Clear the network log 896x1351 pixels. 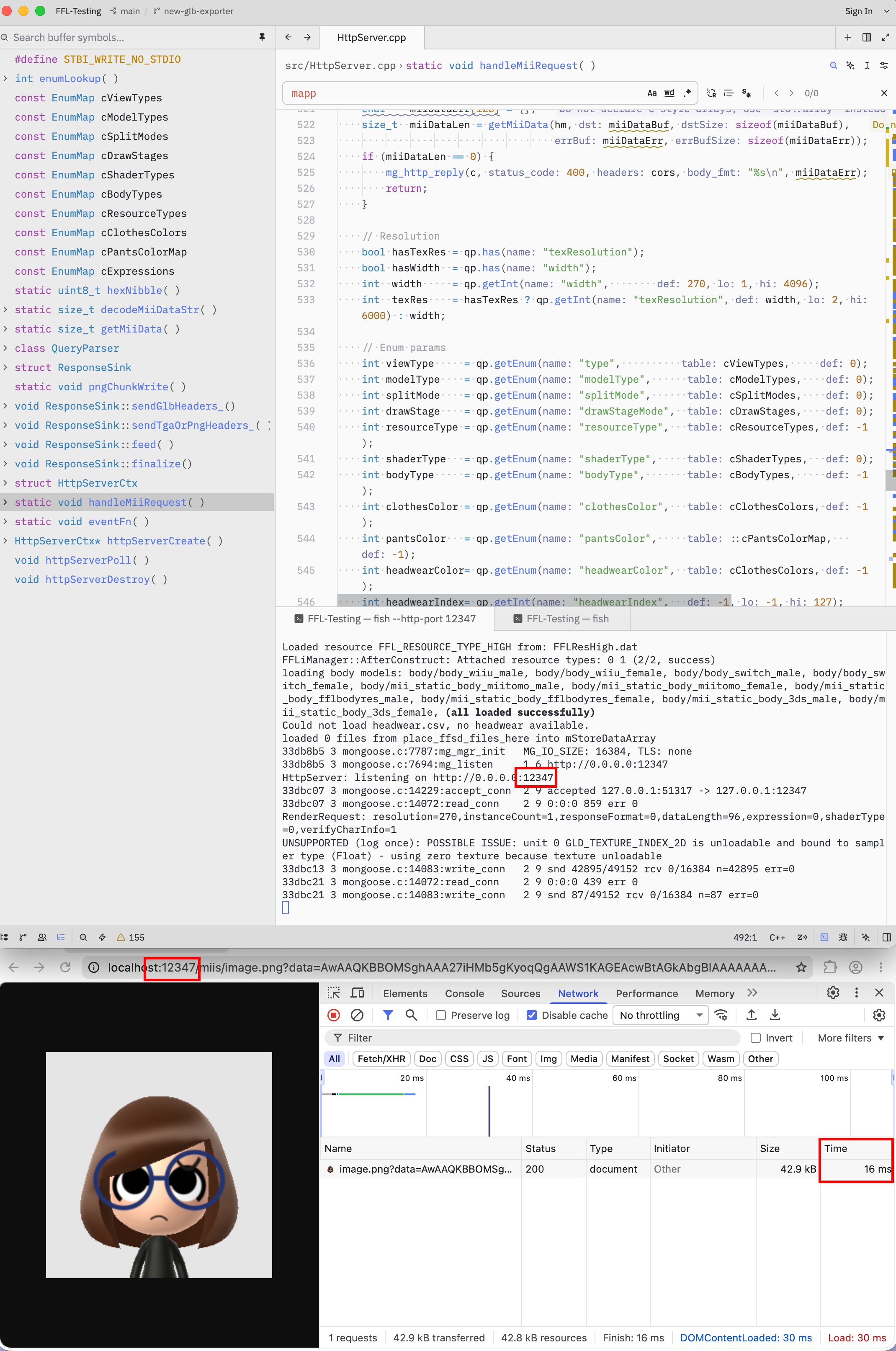357,1015
